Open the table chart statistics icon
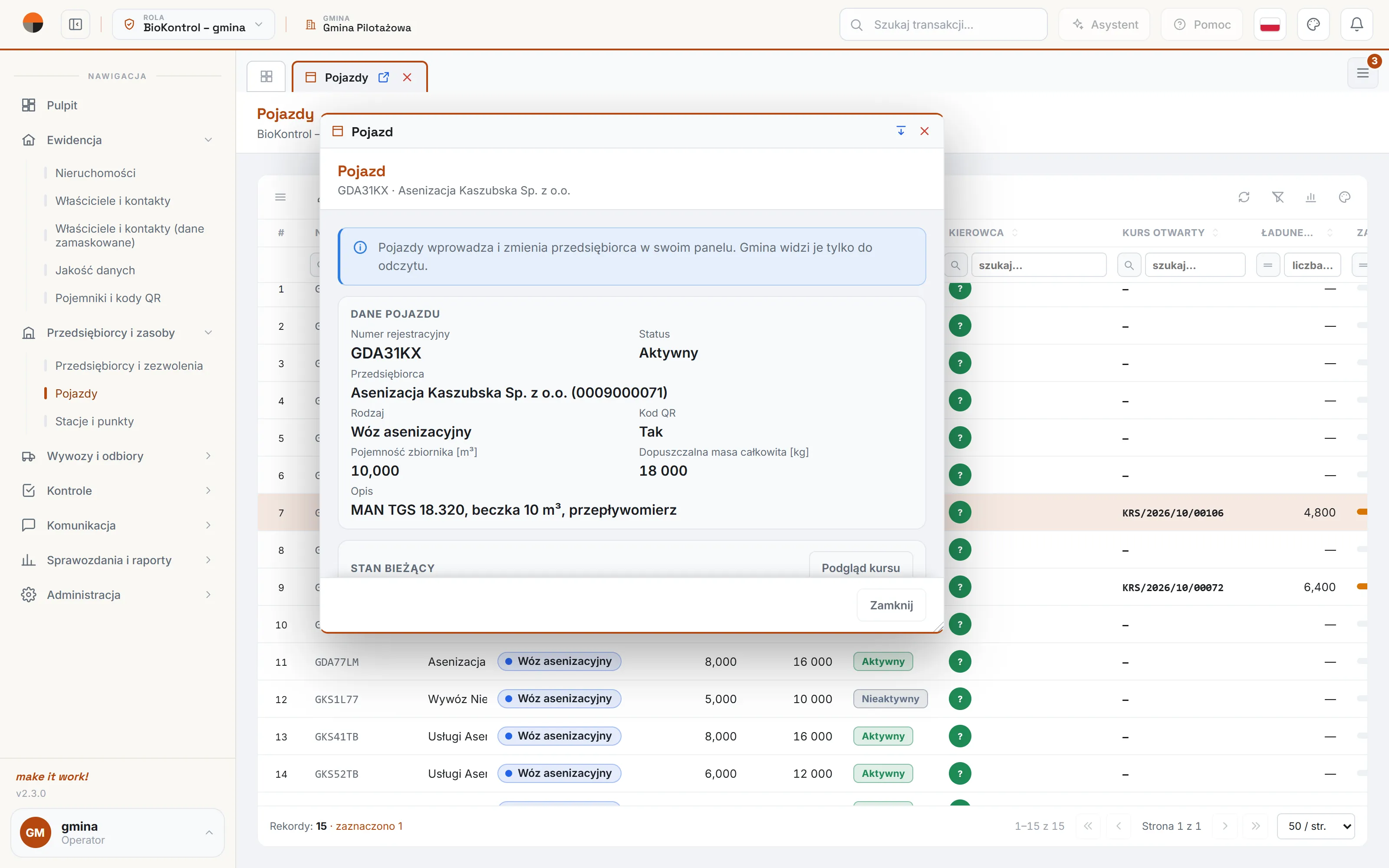This screenshot has width=1389, height=868. [x=1311, y=197]
